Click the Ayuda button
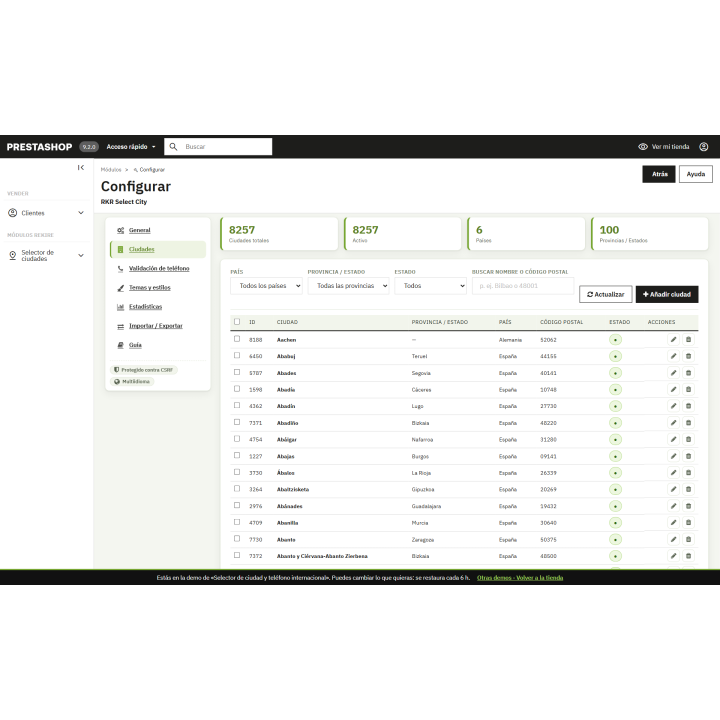This screenshot has width=720, height=720. [x=696, y=174]
